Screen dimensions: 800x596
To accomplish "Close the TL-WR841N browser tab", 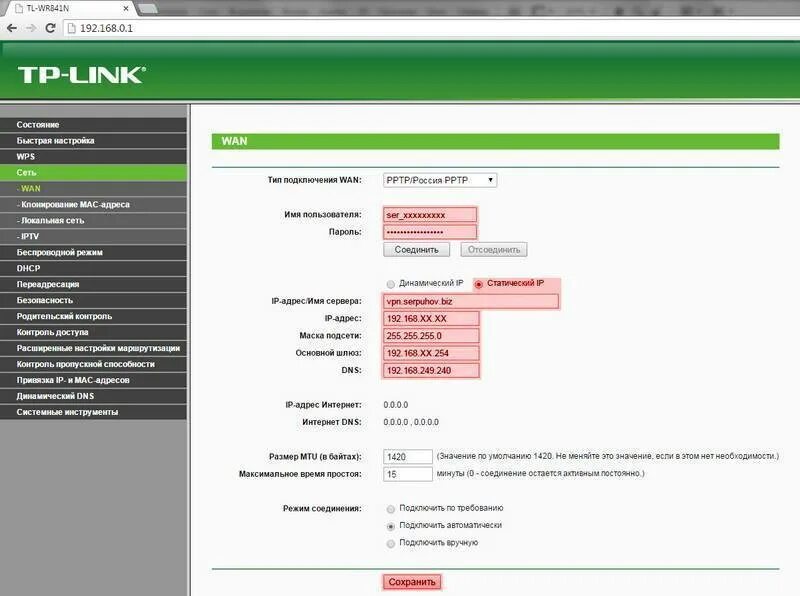I will click(x=126, y=8).
